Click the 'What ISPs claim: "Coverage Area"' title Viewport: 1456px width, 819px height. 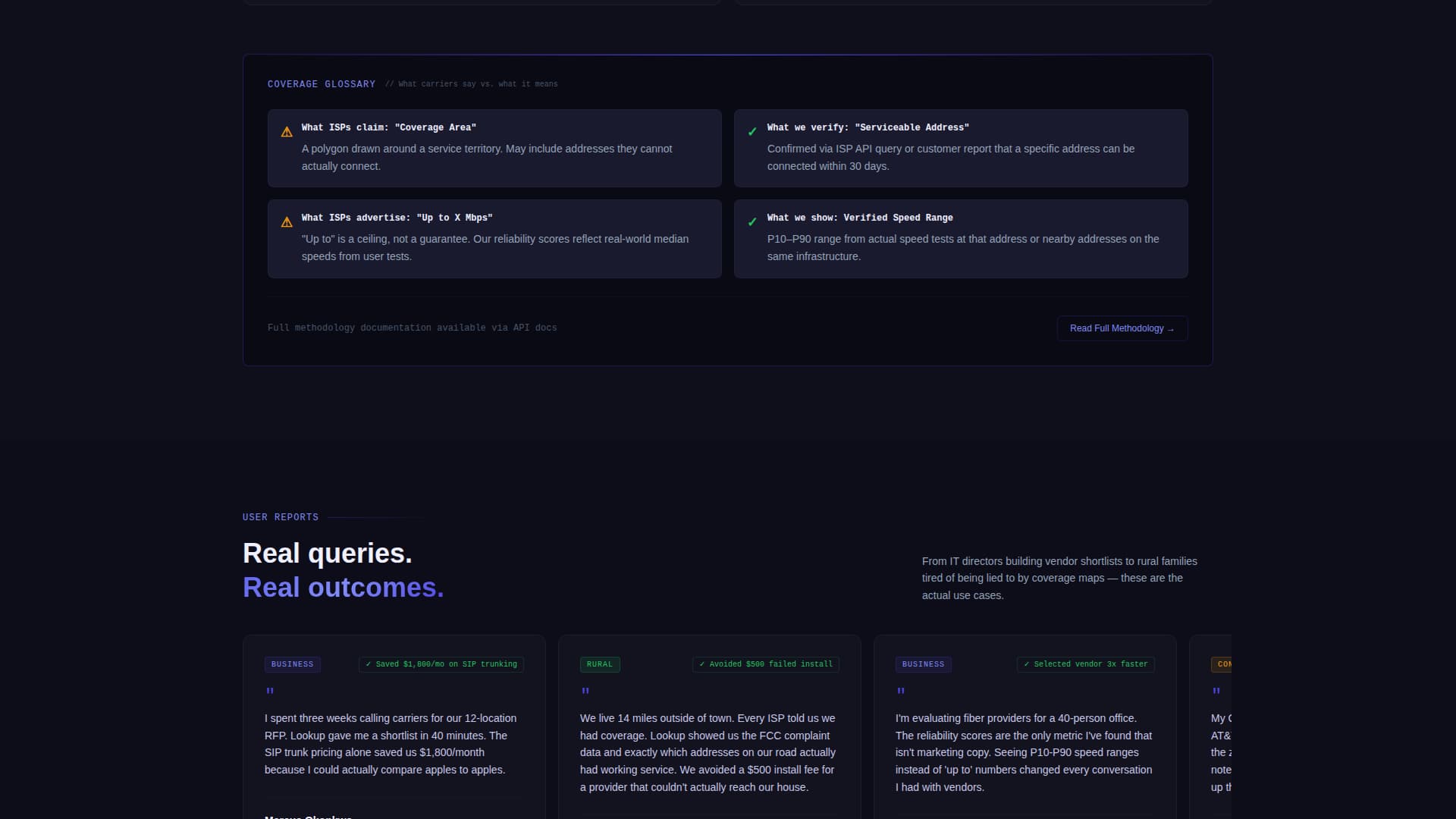389,127
